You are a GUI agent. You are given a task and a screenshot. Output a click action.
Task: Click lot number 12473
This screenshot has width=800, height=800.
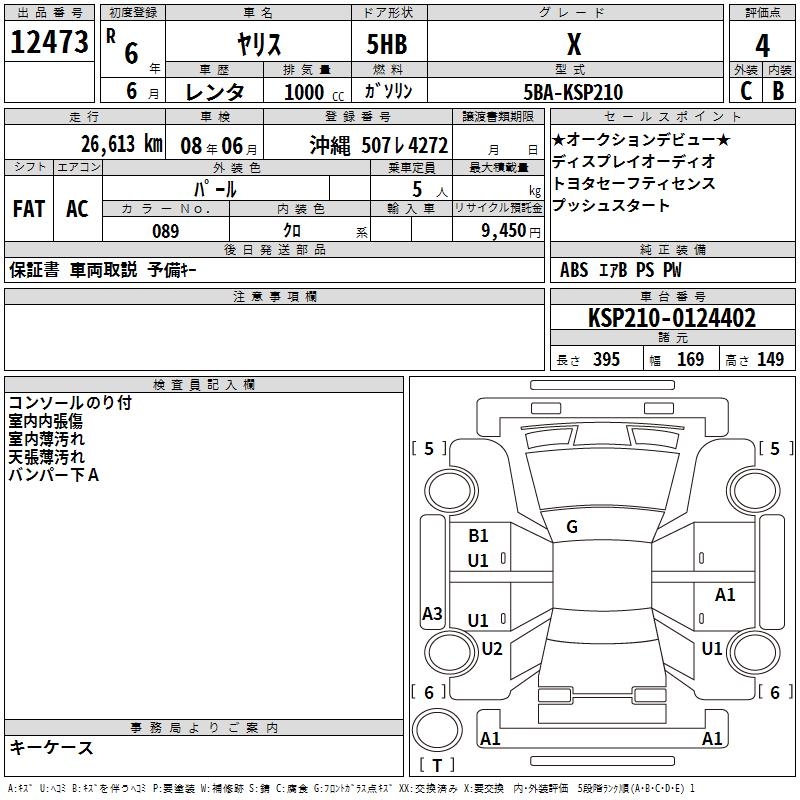pyautogui.click(x=49, y=42)
